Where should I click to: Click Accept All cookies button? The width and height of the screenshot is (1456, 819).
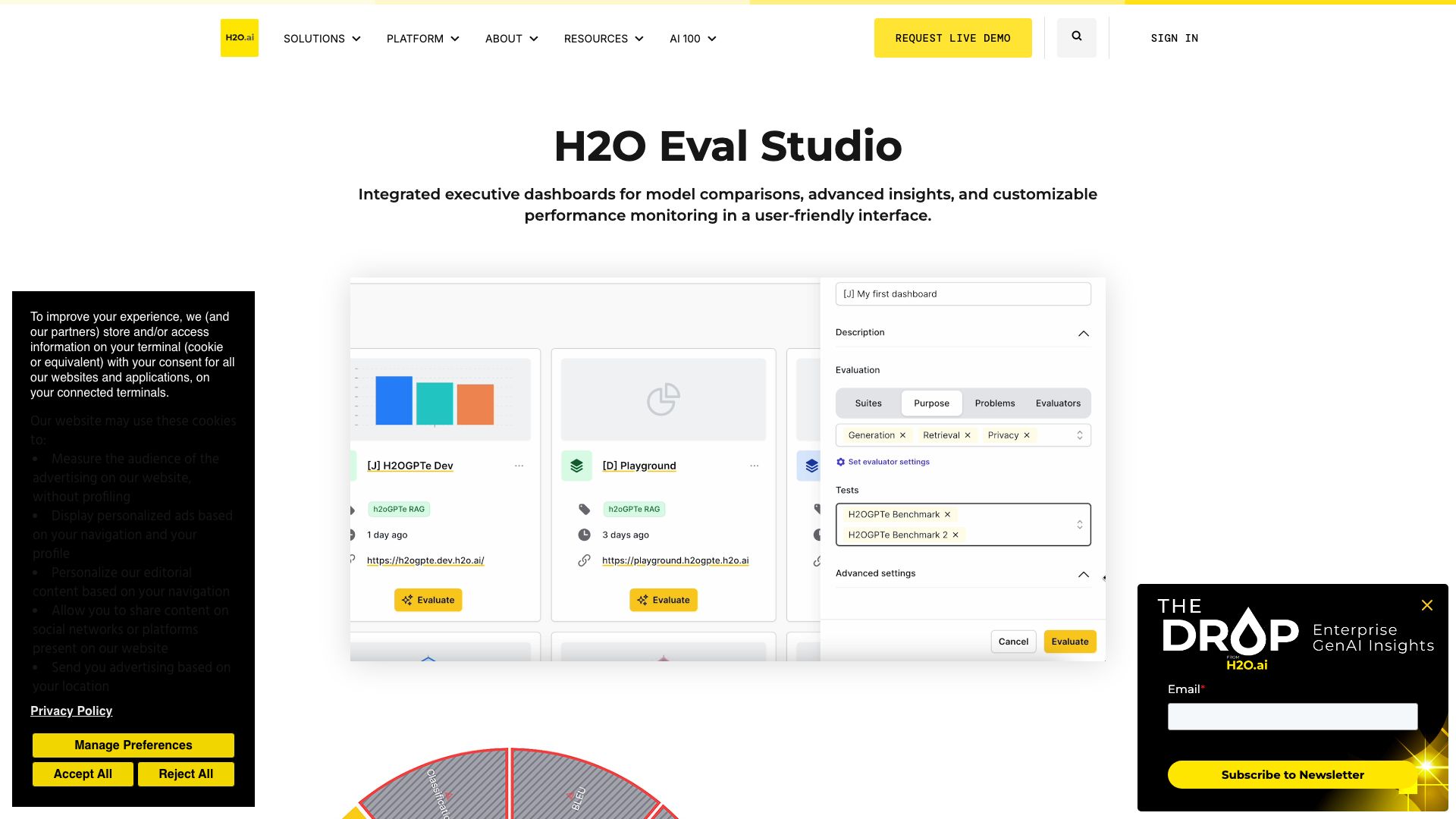pos(83,774)
